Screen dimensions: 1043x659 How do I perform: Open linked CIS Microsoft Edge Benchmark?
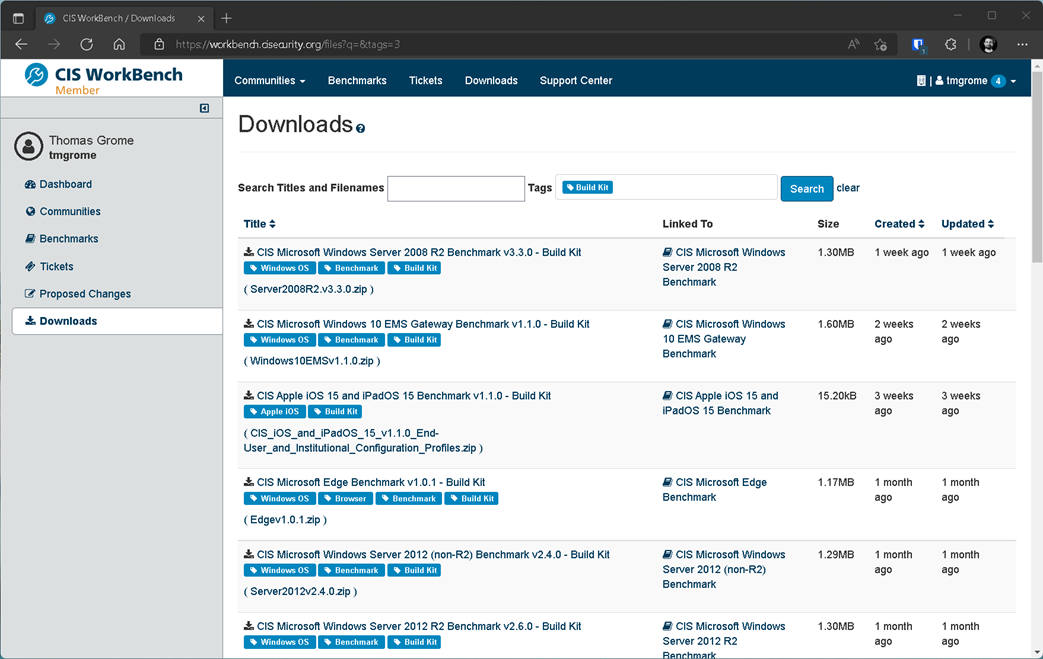pos(714,489)
